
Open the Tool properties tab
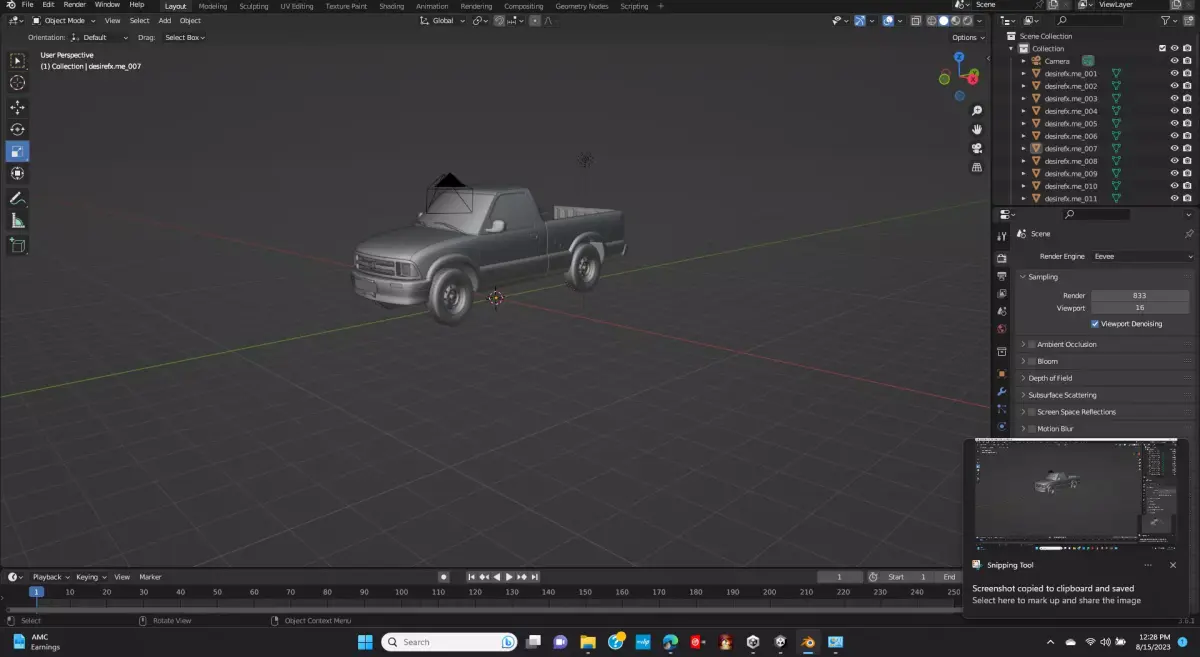click(1002, 236)
